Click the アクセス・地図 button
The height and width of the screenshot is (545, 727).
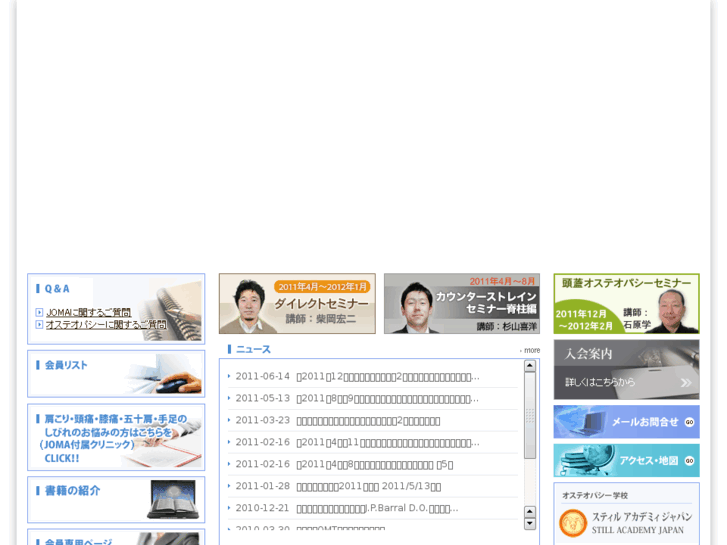[x=626, y=460]
